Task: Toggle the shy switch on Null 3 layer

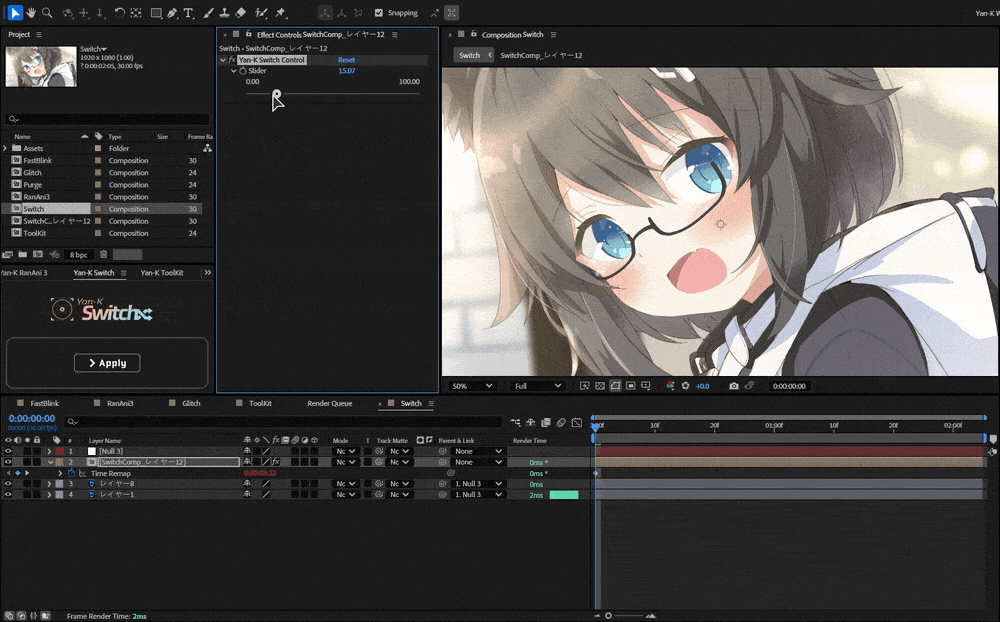Action: pyautogui.click(x=247, y=451)
